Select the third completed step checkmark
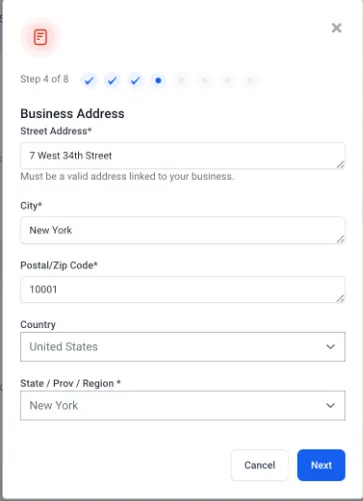Screen dimensions: 363x501 135,81
